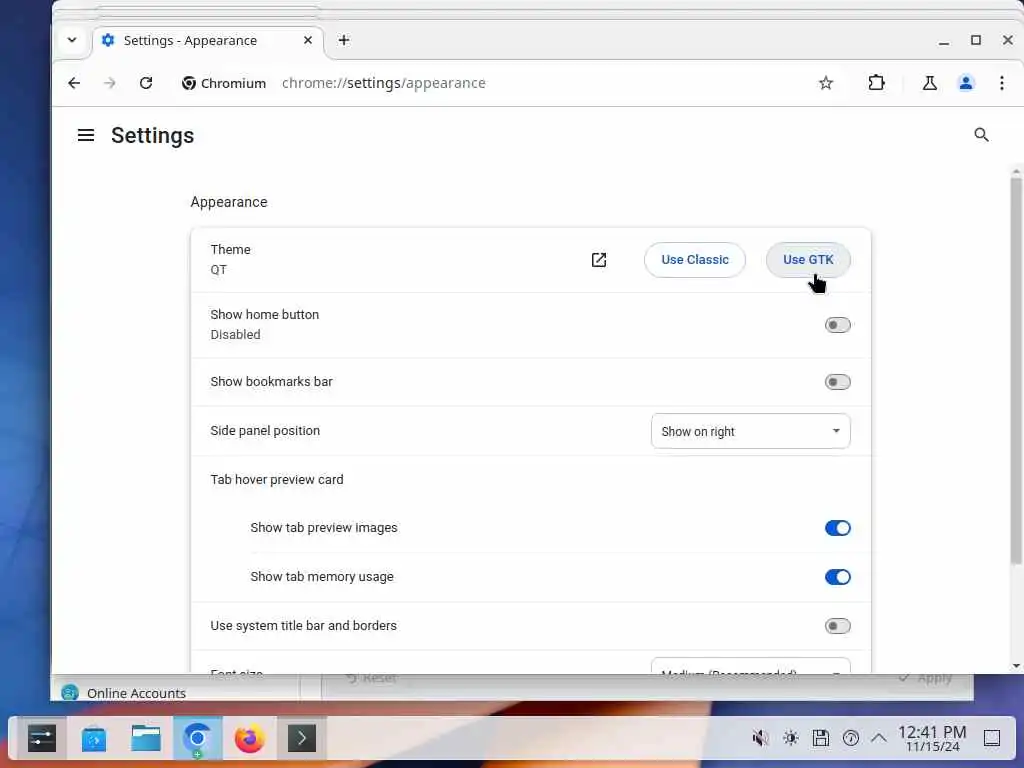The height and width of the screenshot is (768, 1024).
Task: Open the profile avatar menu
Action: coord(966,83)
